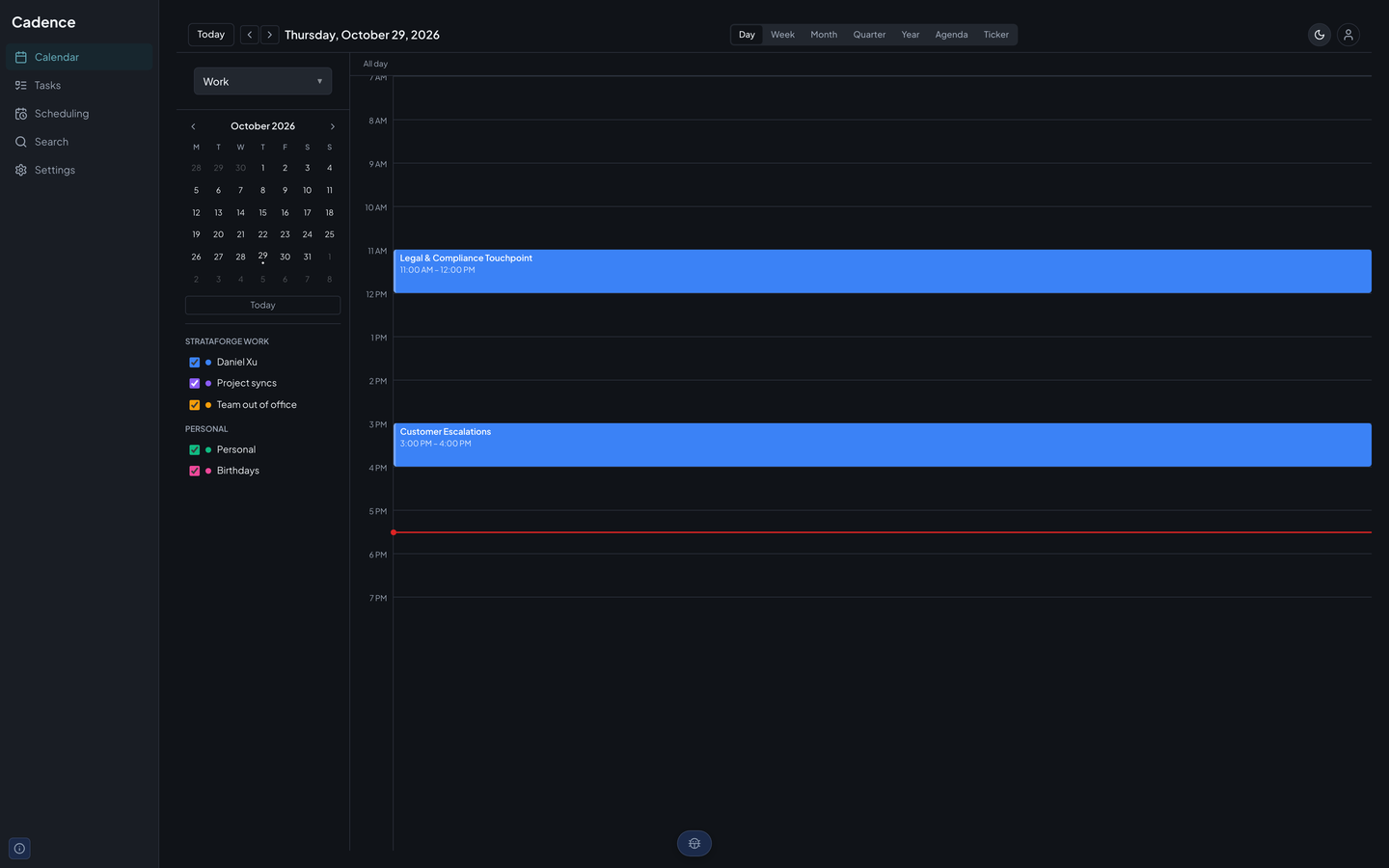Open the Search section icon
Screen dimensions: 1389x868
[x=21, y=142]
